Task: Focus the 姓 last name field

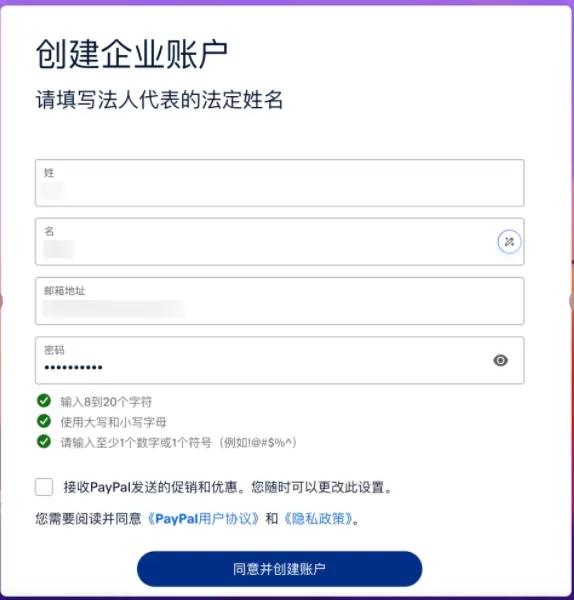Action: 280,183
